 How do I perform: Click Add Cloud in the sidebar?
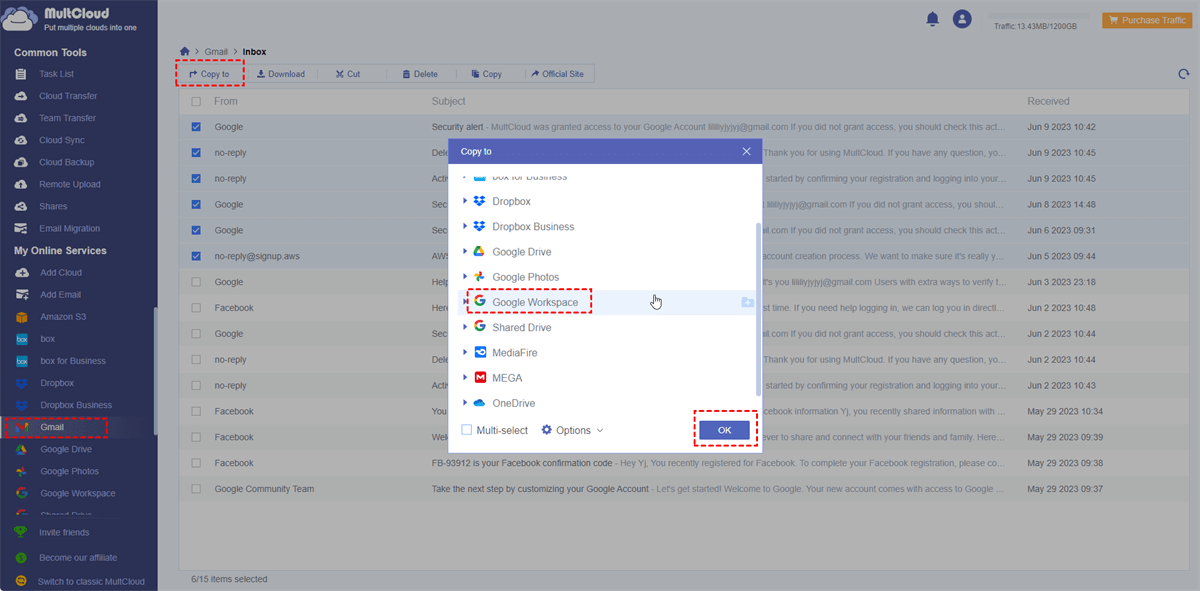pyautogui.click(x=61, y=272)
